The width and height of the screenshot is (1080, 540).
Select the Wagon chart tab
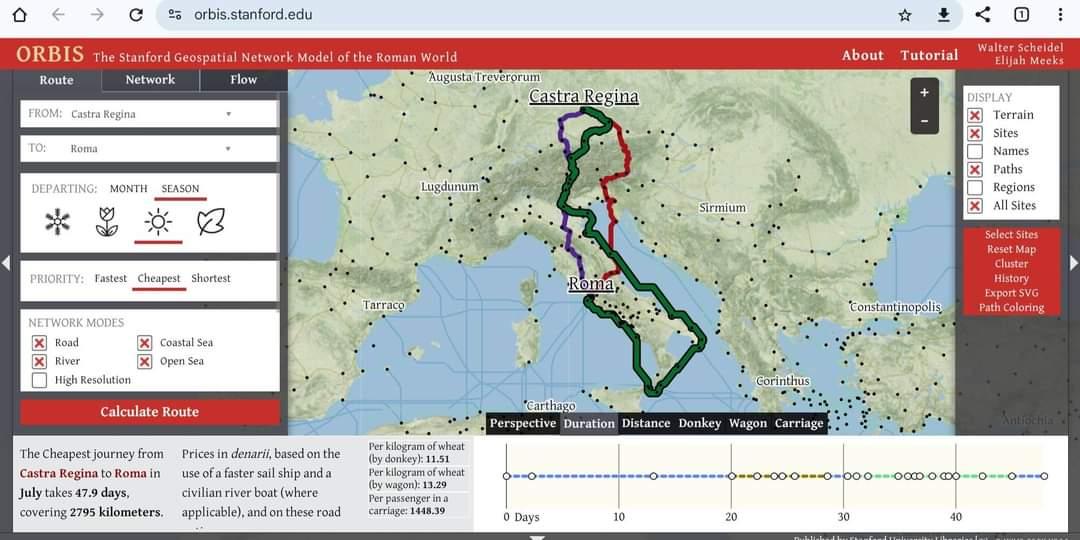coord(748,424)
